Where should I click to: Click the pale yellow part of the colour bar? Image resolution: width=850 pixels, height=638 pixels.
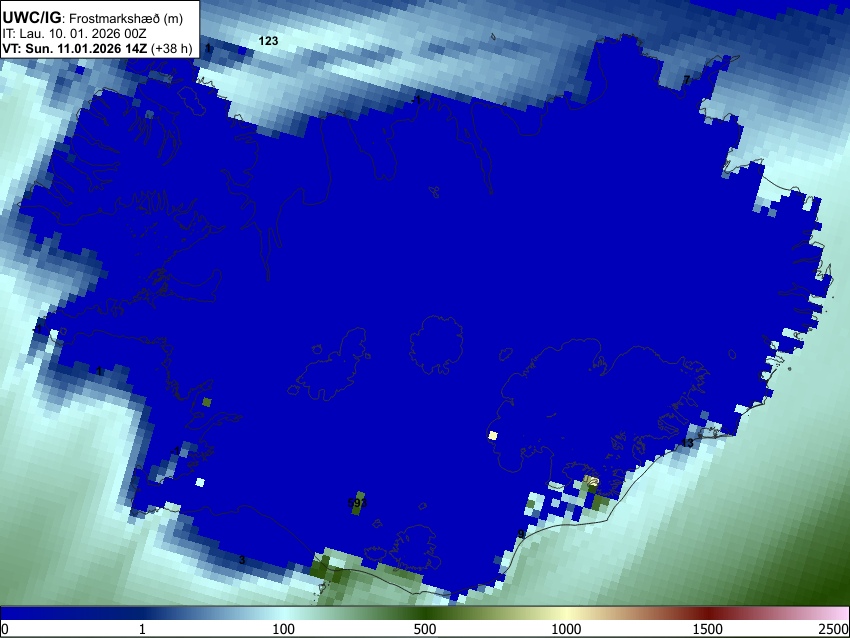point(566,613)
